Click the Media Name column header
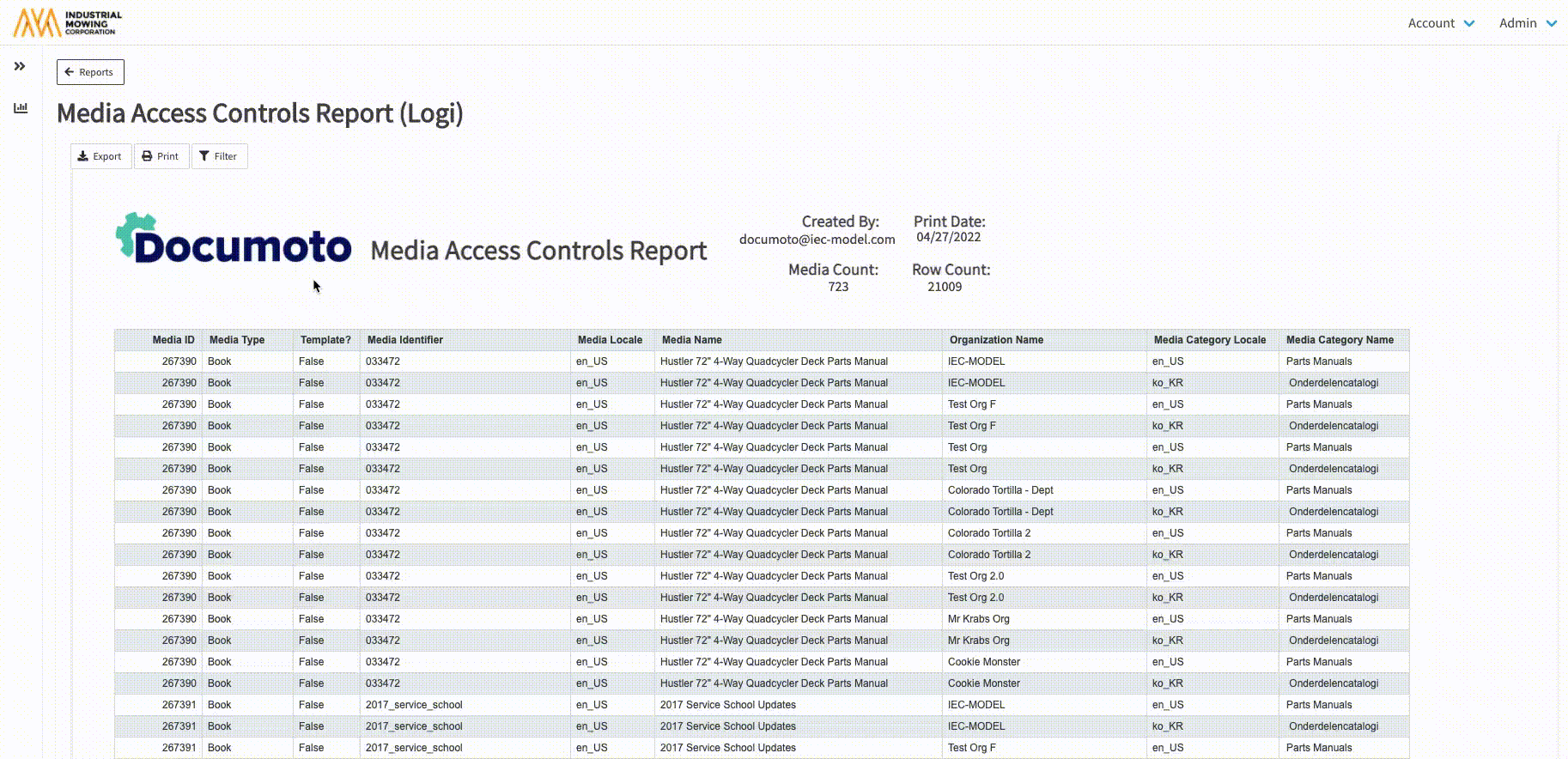Screen dimensions: 1568x759 pos(691,340)
